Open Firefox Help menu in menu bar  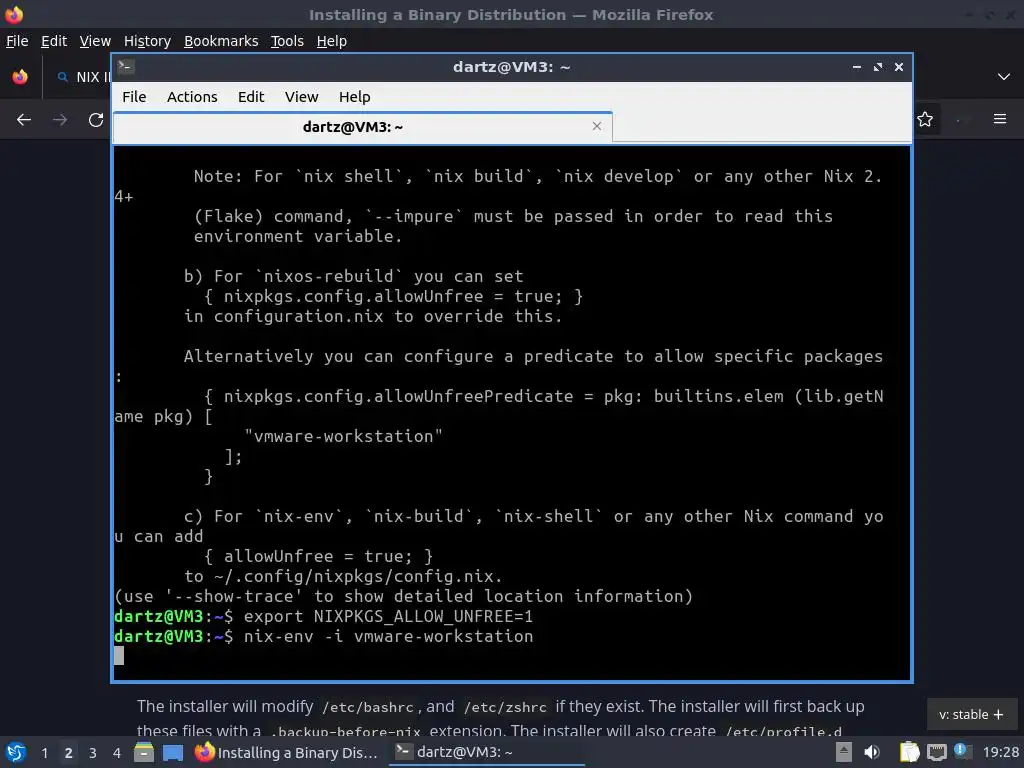click(331, 40)
